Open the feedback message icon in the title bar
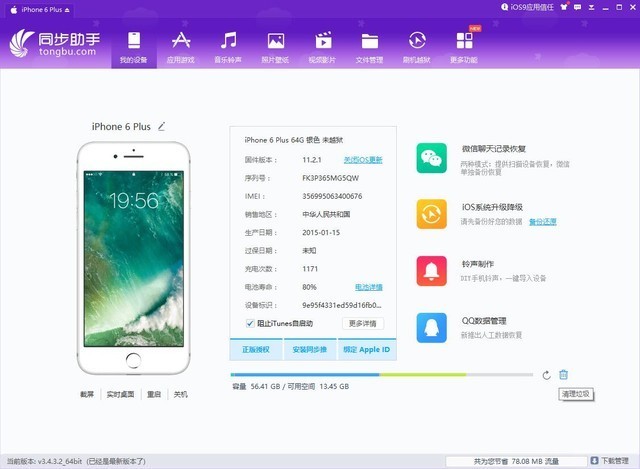This screenshot has height=469, width=640. 578,7
